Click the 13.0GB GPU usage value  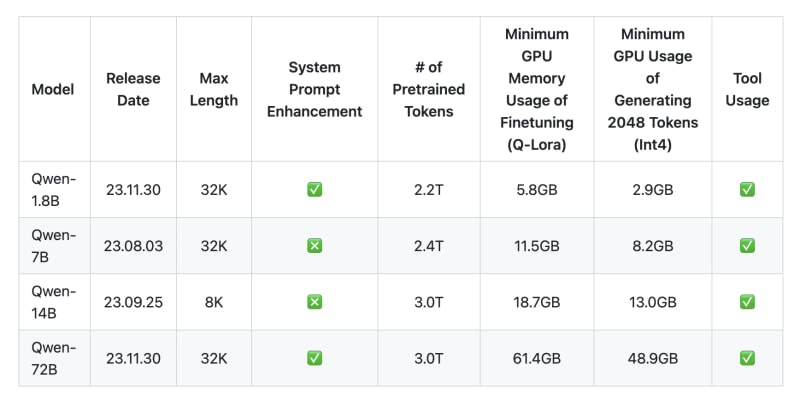pos(655,302)
